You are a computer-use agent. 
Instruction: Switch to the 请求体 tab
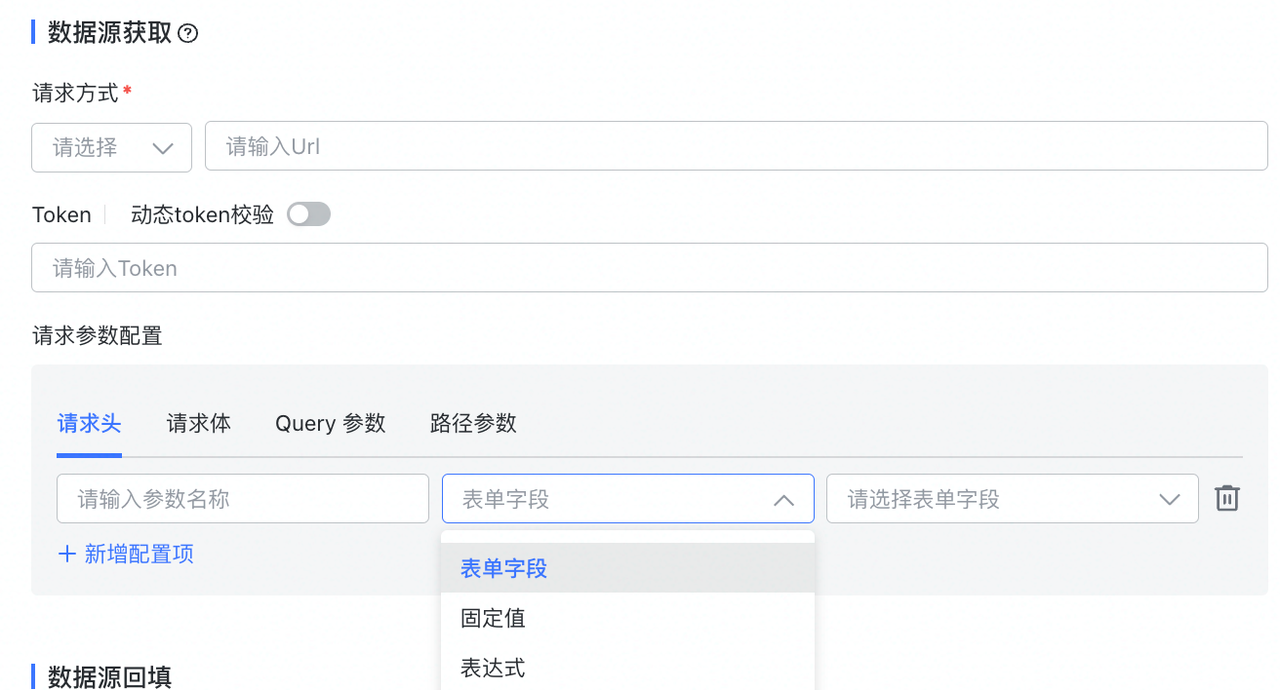tap(198, 423)
